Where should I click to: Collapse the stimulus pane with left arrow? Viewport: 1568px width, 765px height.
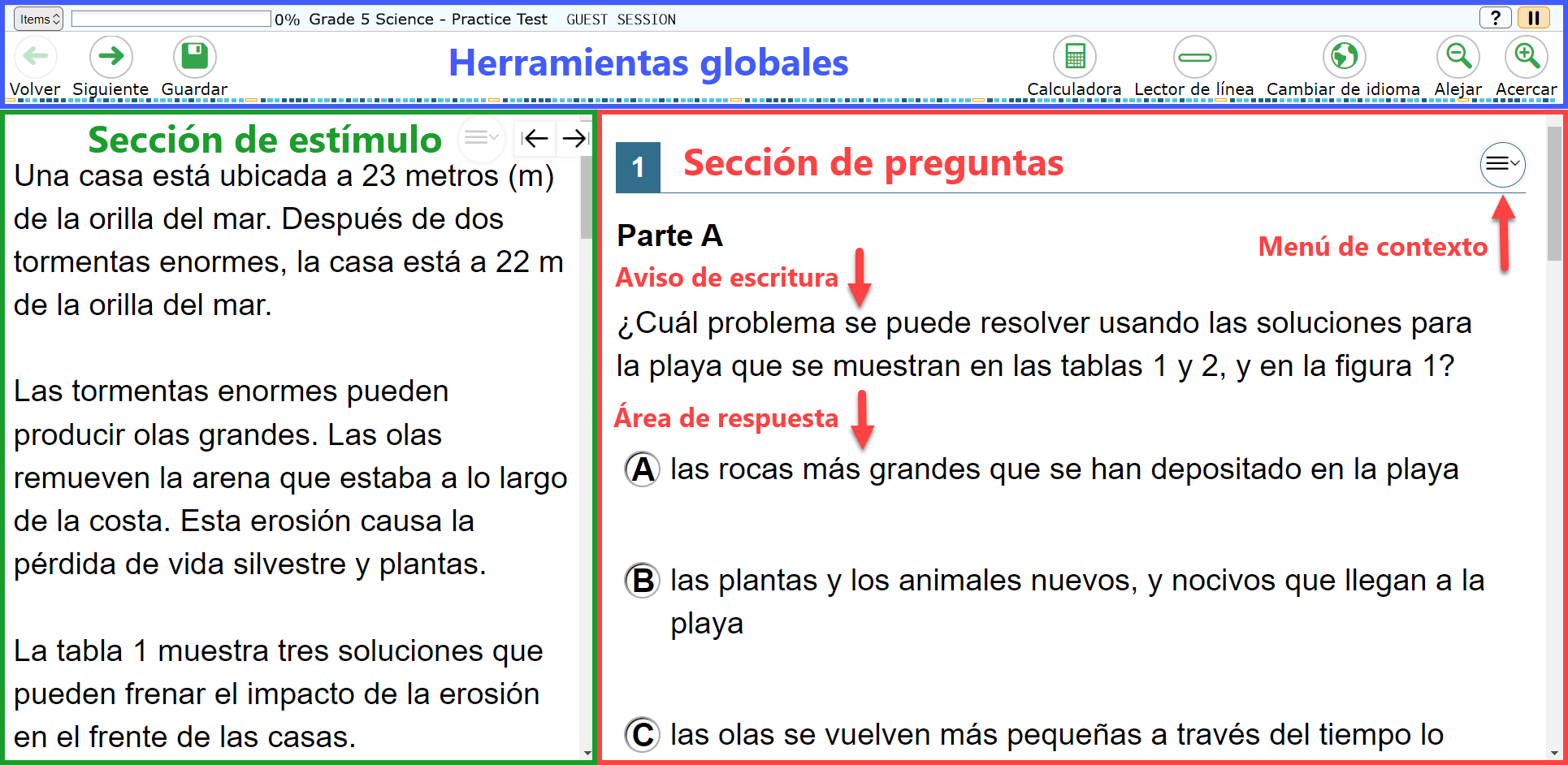coord(535,138)
